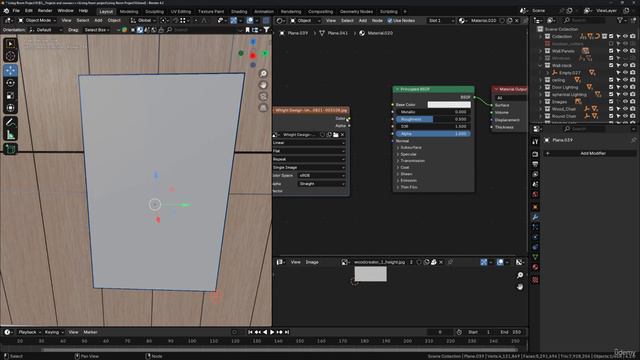Select the Scale tool in viewport toolbar

pyautogui.click(x=11, y=95)
